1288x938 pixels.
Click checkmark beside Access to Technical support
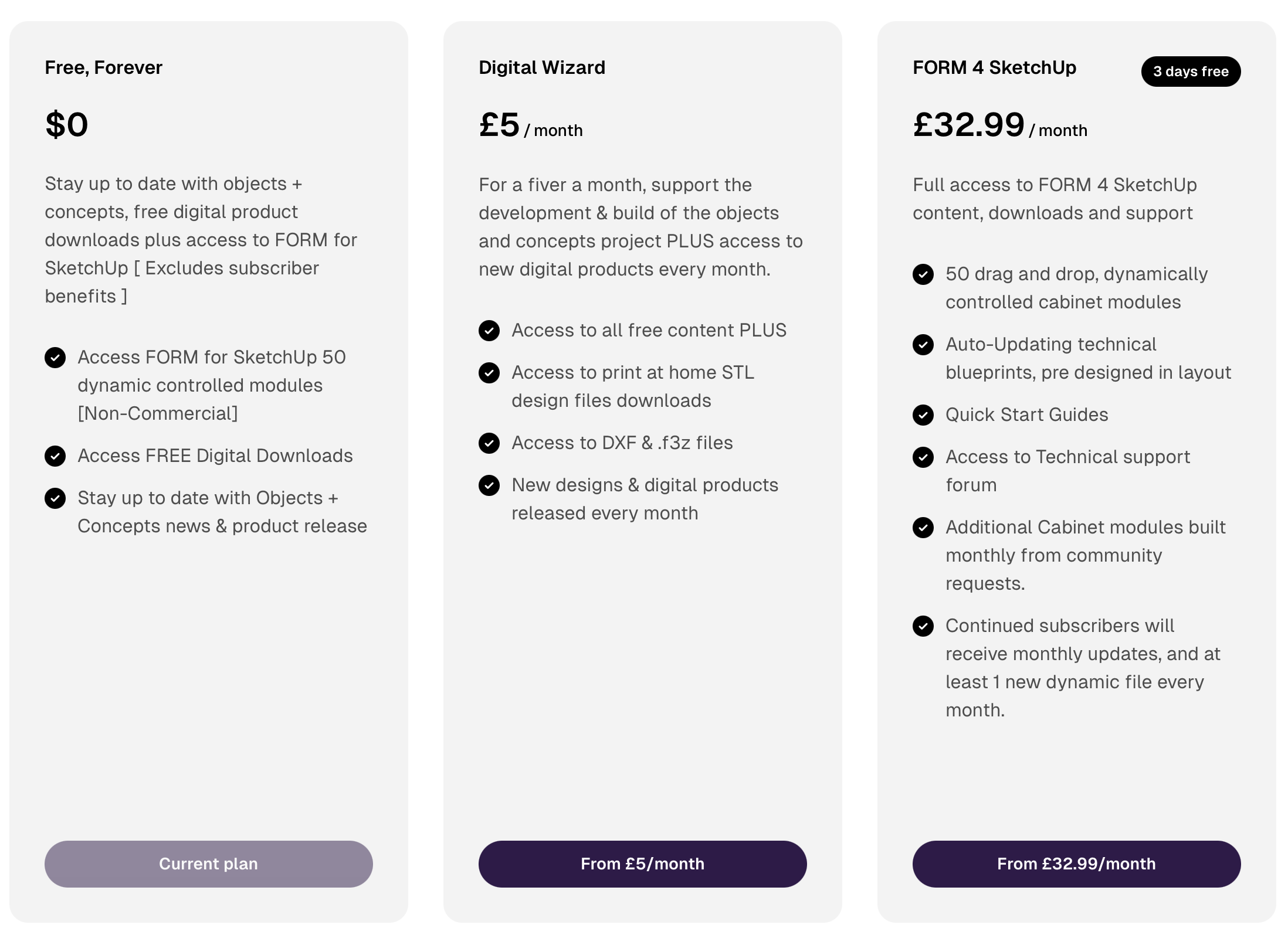point(923,457)
